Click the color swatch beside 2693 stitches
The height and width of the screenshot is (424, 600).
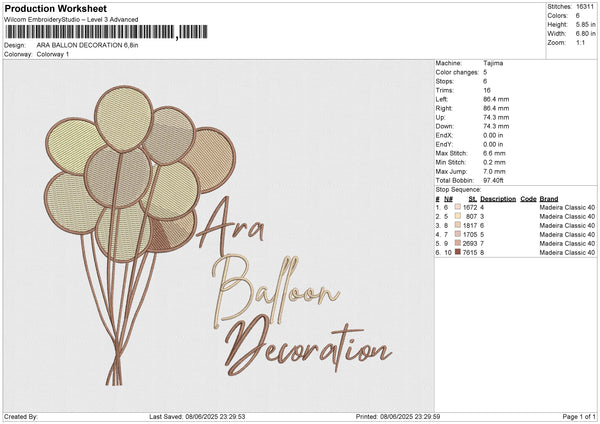click(458, 243)
